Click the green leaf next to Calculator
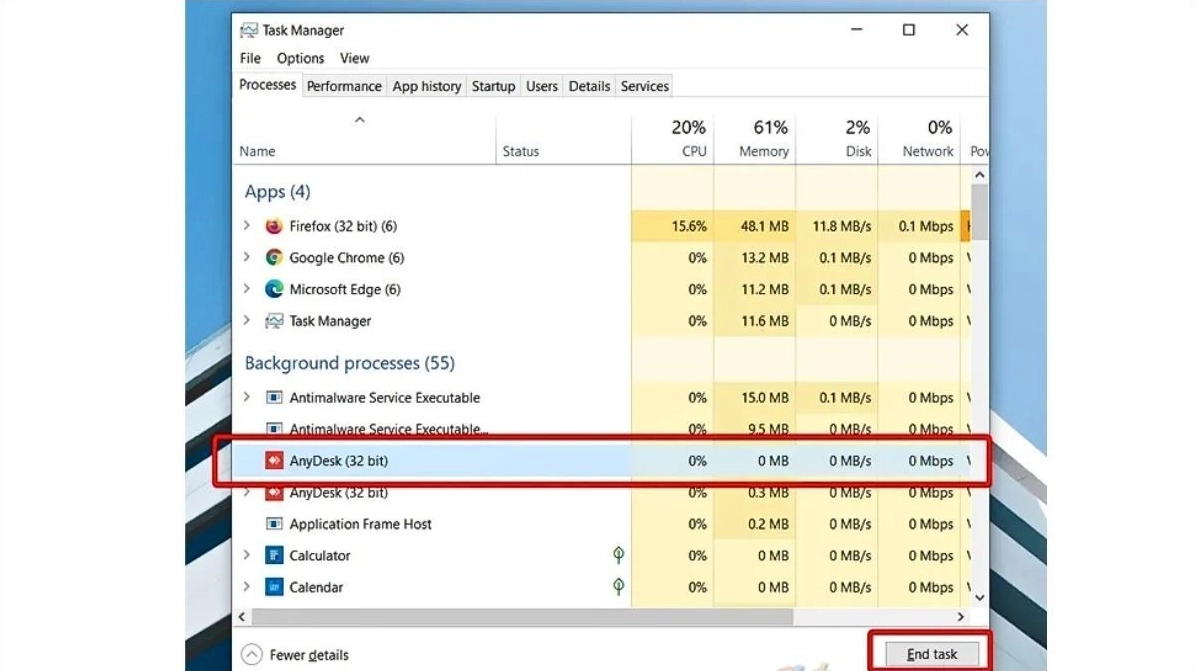 click(619, 555)
